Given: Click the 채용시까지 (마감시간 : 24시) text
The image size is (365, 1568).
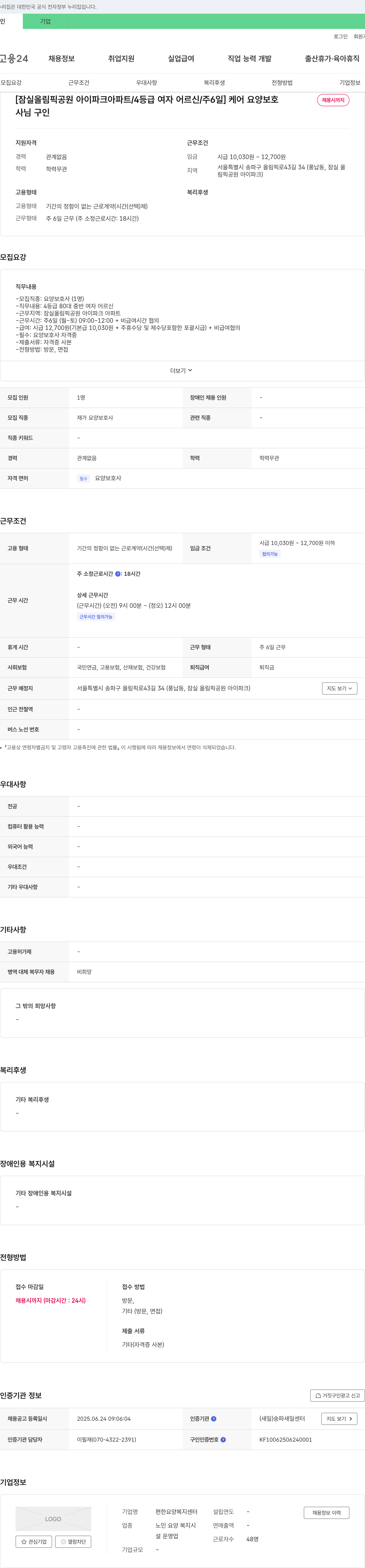Looking at the screenshot, I should point(51,1301).
